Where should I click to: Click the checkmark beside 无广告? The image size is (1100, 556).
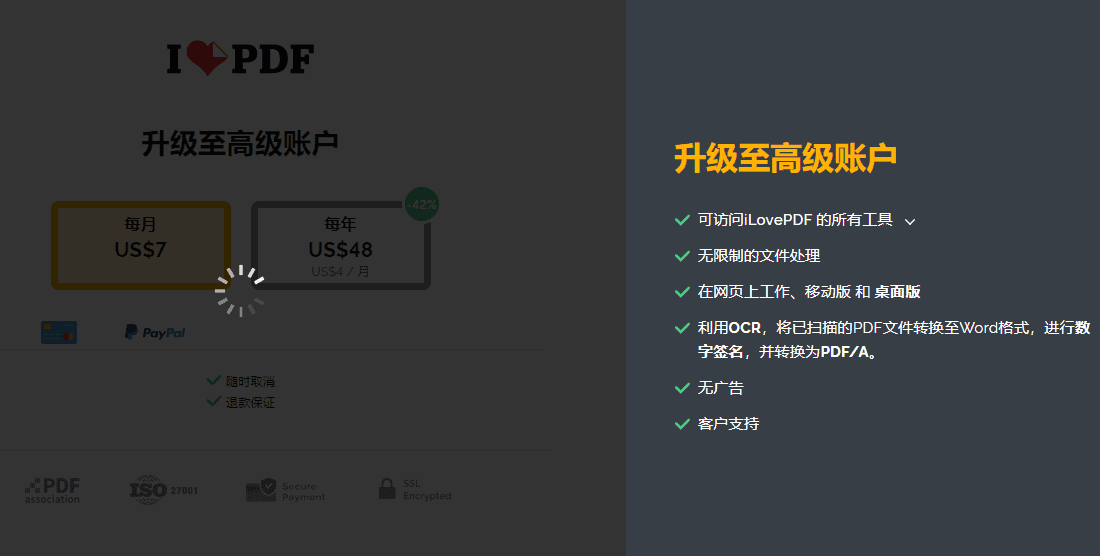682,388
